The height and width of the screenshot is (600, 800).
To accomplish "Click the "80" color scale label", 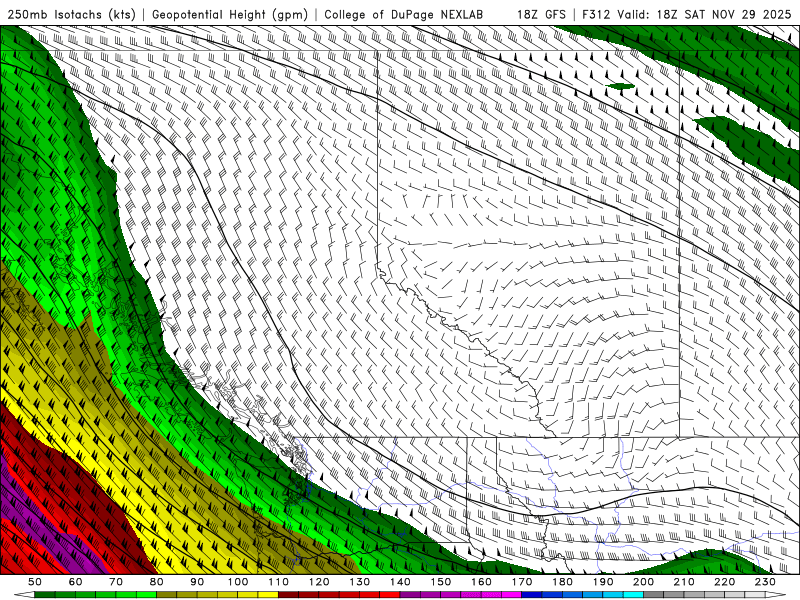I will point(156,582).
